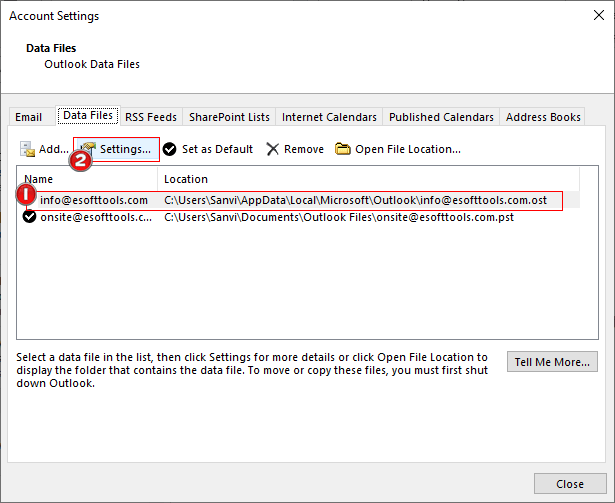The width and height of the screenshot is (615, 503).
Task: Open the RSS Feeds tab
Action: 151,117
